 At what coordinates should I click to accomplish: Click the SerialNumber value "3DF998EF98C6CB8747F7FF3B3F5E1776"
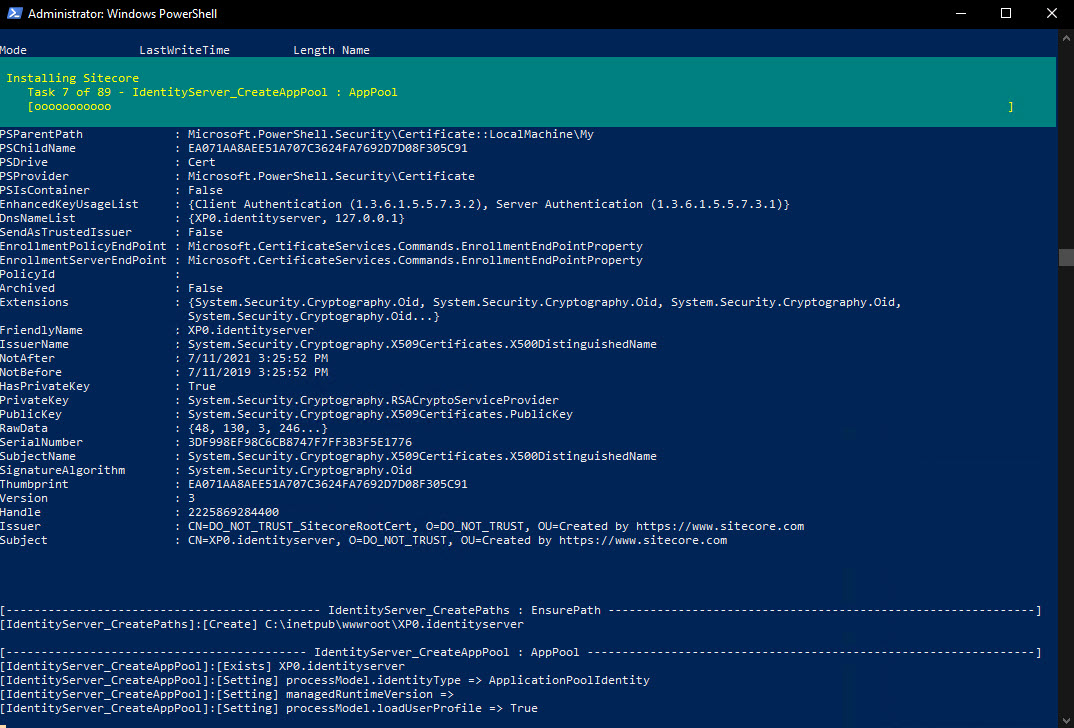coord(300,442)
